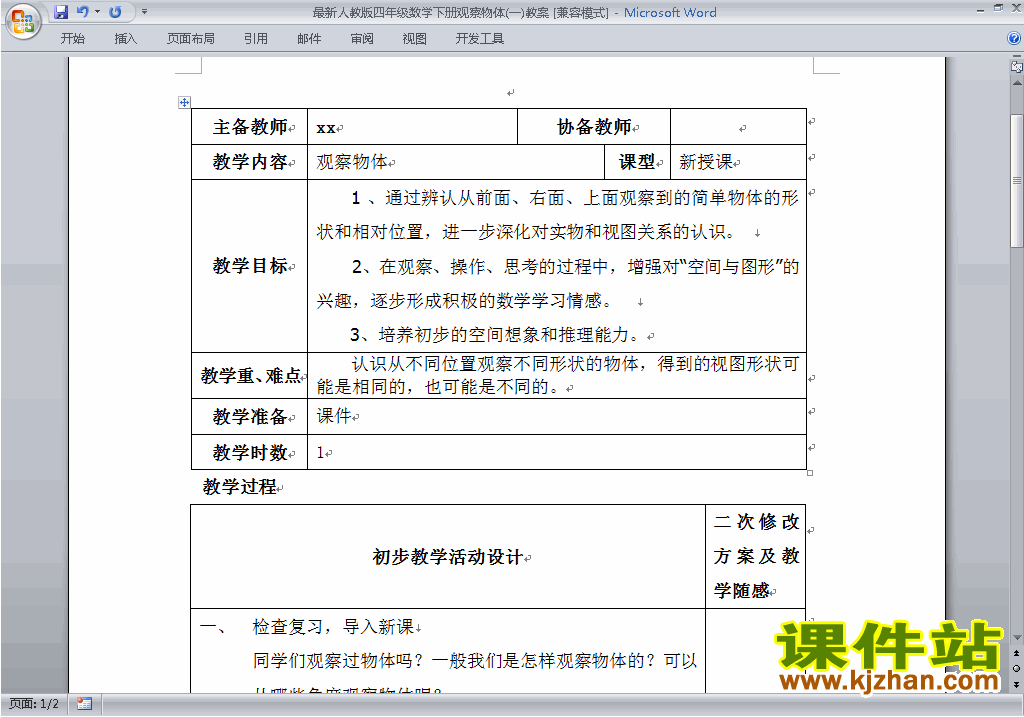
Task: Undo the last action
Action: tap(82, 12)
